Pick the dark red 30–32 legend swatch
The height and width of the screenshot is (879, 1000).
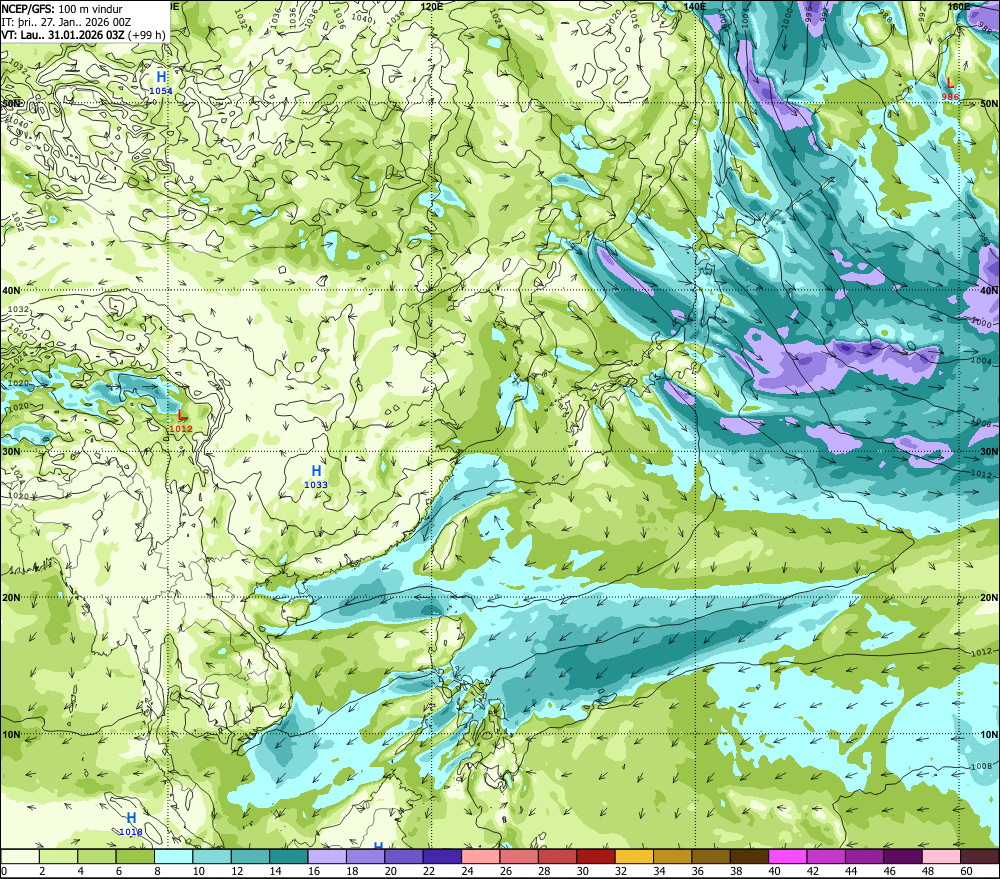coord(596,856)
